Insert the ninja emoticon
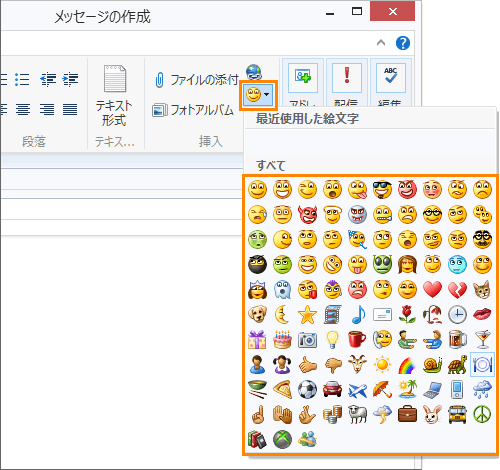The width and height of the screenshot is (500, 470). (257, 264)
